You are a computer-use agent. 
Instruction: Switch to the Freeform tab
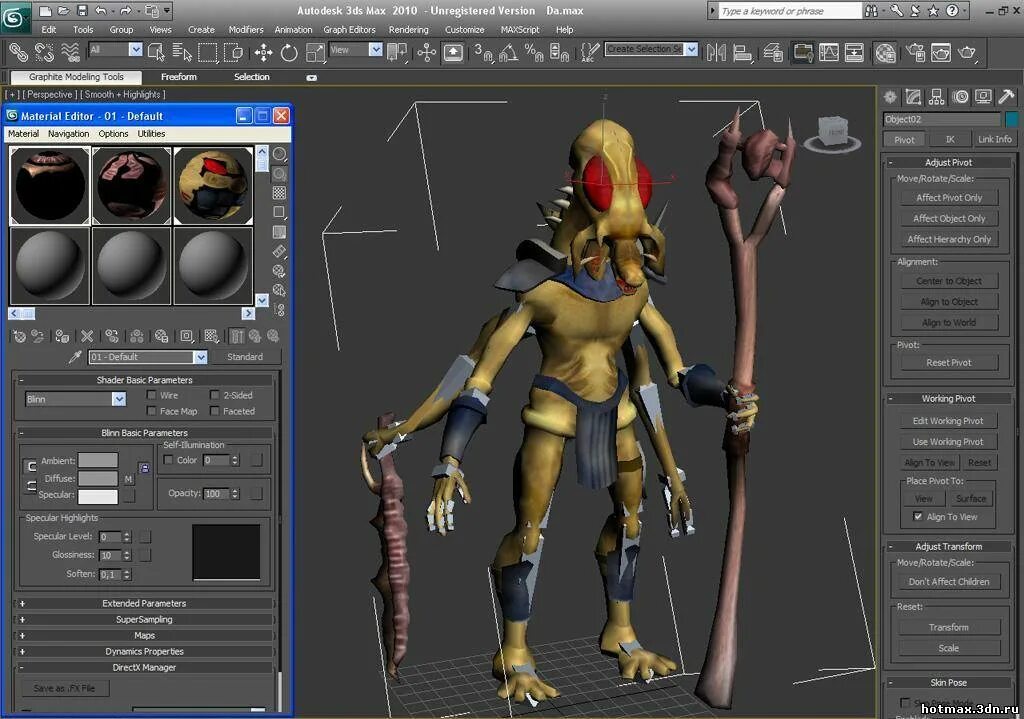[x=179, y=76]
